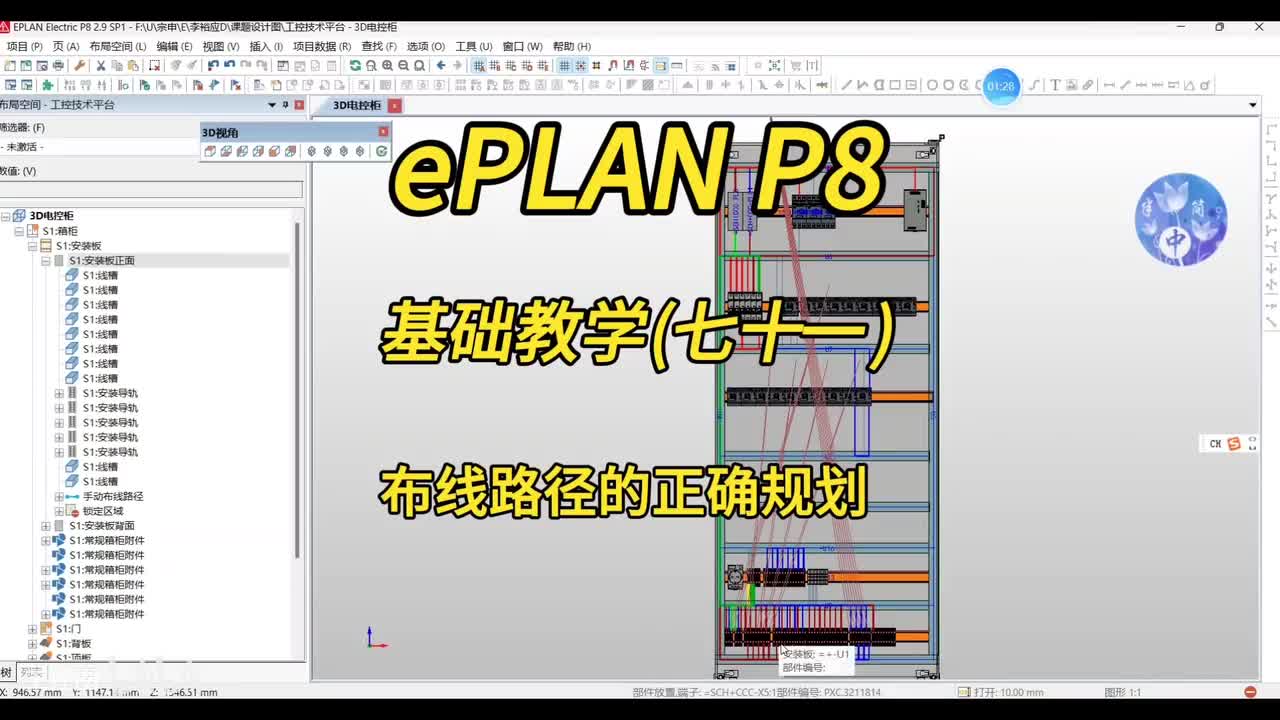Screen dimensions: 1280x720
Task: Collapse the S1:安装板正面 node
Action: 45,261
